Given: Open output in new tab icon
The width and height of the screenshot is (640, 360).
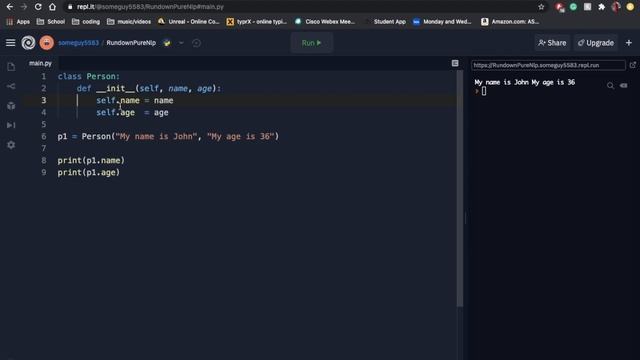Looking at the screenshot, I should [633, 65].
